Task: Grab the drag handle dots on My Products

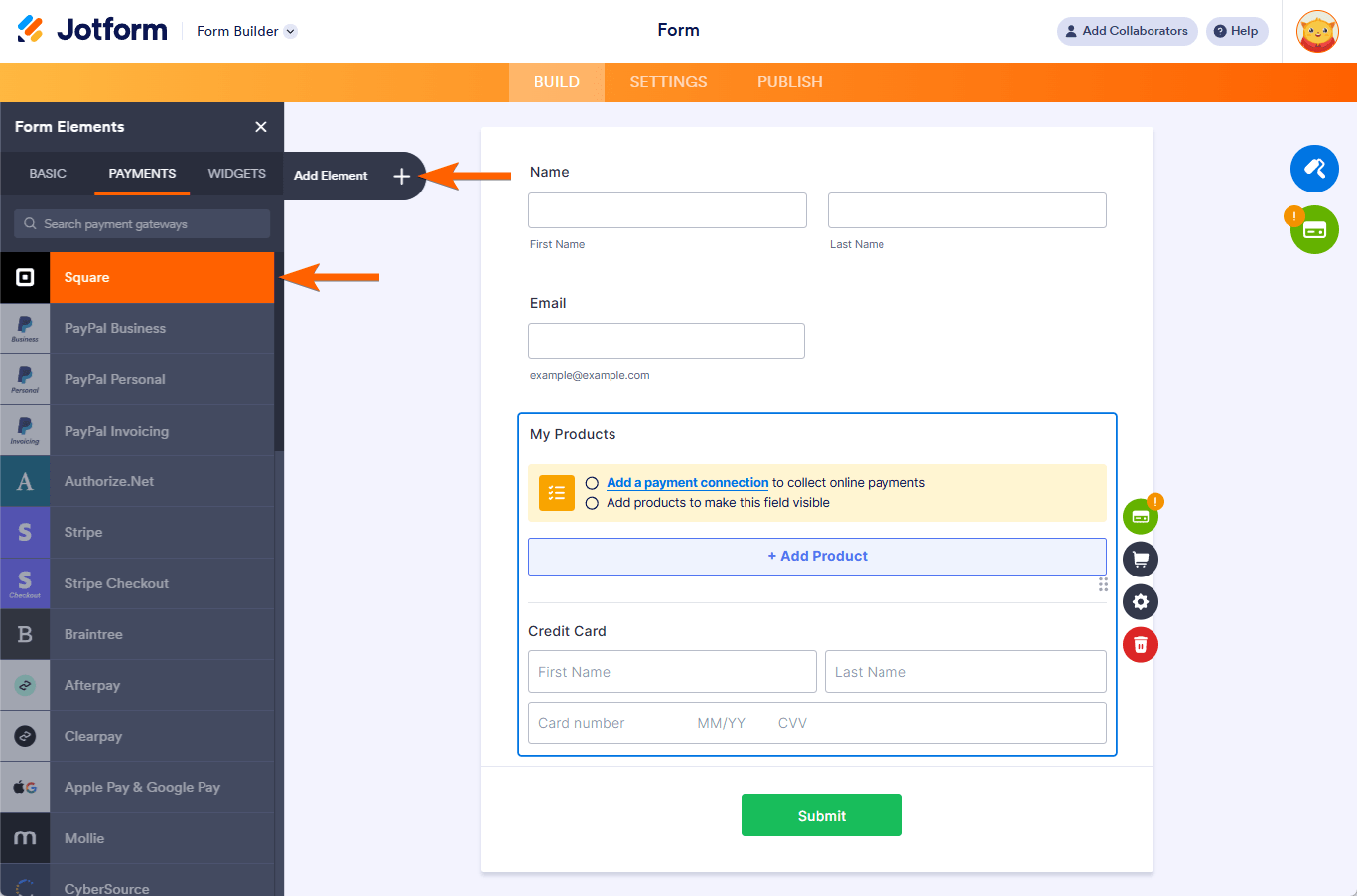Action: click(x=1103, y=584)
